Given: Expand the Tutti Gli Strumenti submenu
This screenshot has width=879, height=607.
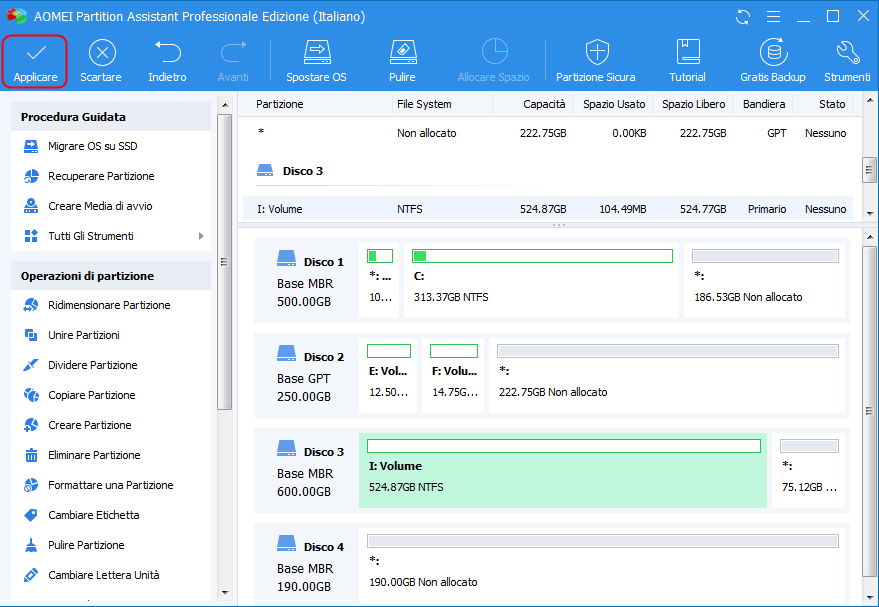Looking at the screenshot, I should [x=201, y=236].
